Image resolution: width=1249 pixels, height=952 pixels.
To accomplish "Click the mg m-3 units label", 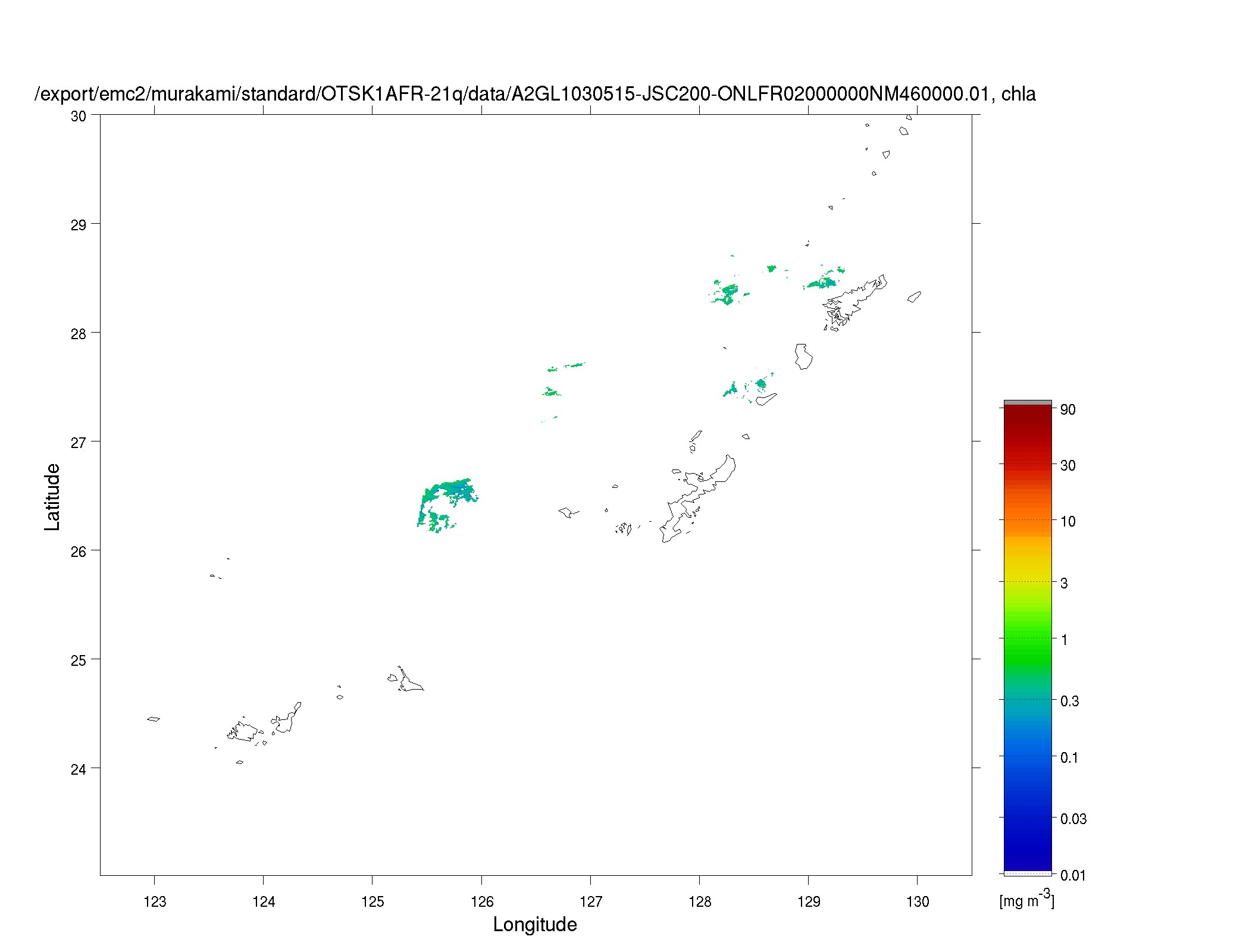I will 1026,900.
